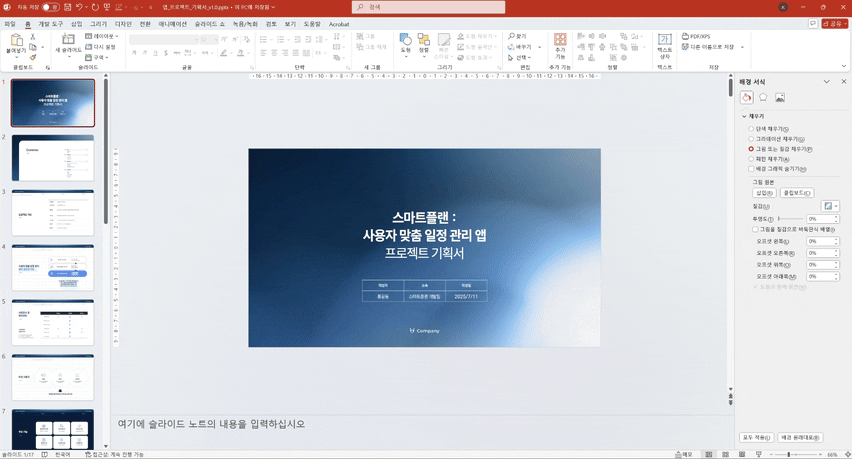Open the Layout (레이아웃) dropdown

[x=102, y=36]
